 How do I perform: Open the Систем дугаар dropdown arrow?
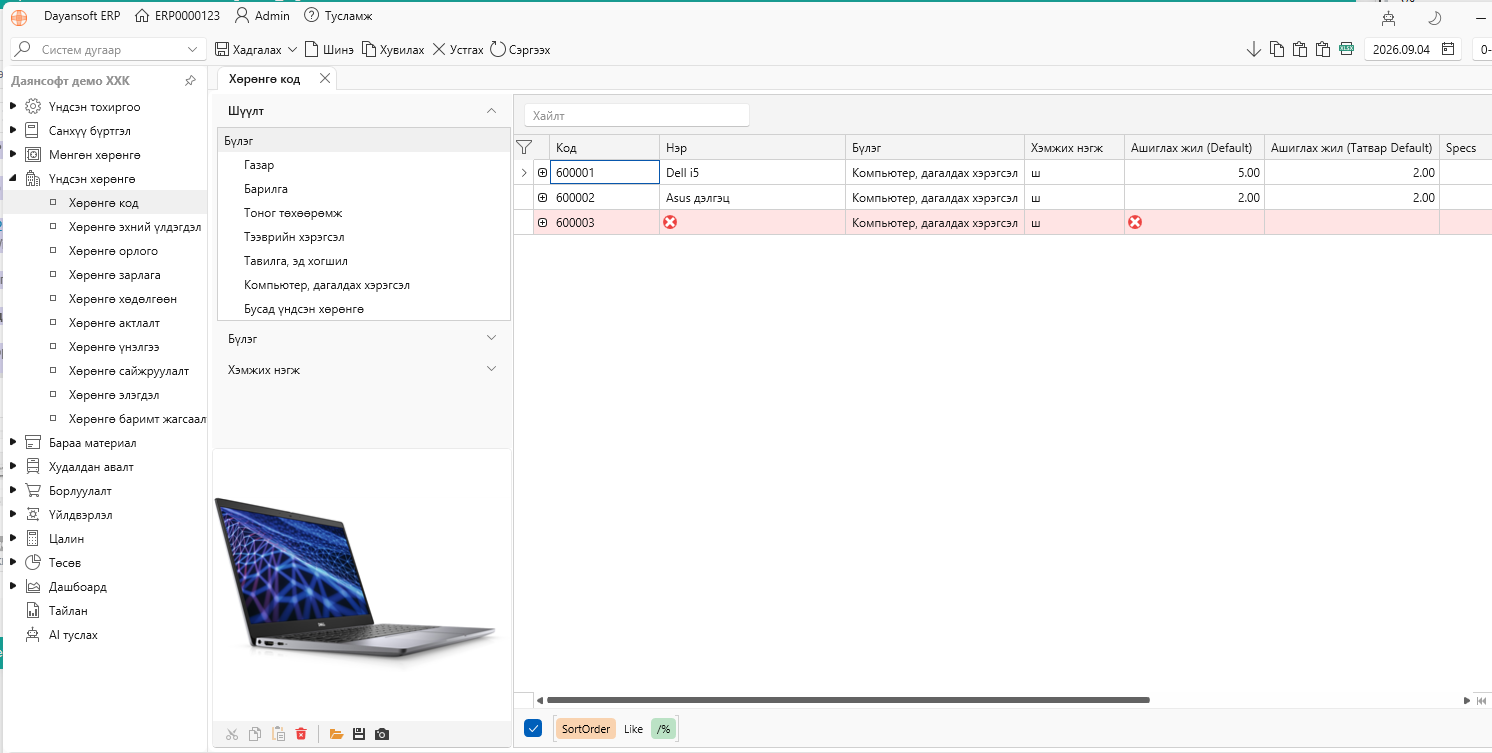click(x=193, y=49)
